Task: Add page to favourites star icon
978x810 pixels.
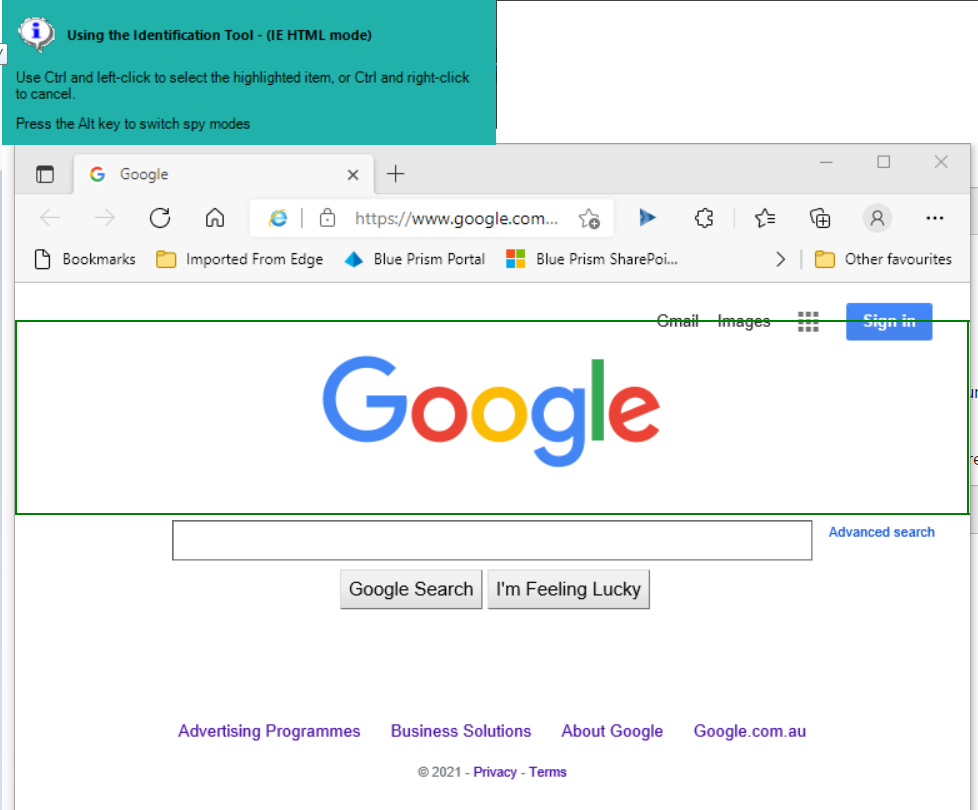Action: pyautogui.click(x=589, y=218)
